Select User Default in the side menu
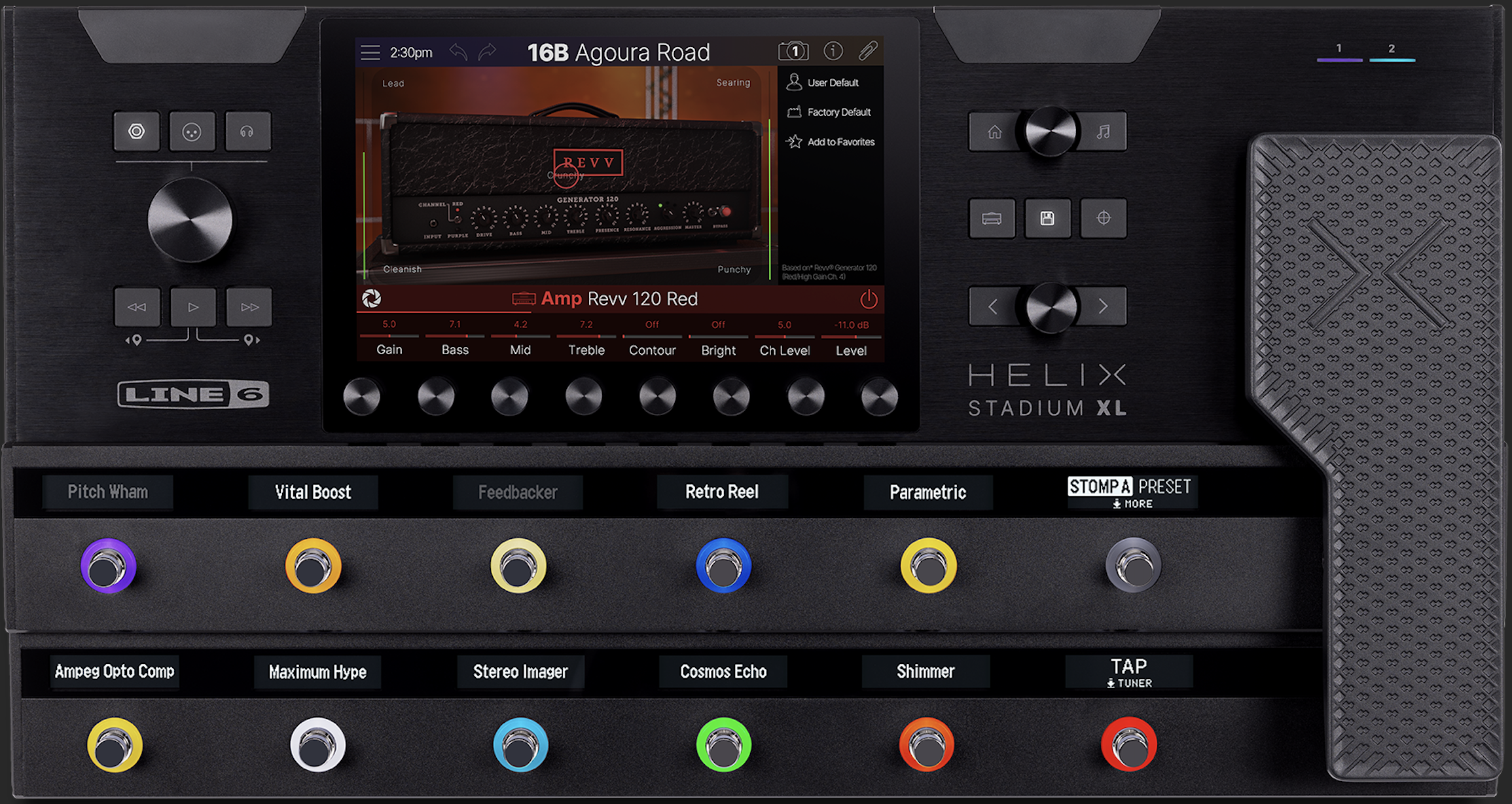 pyautogui.click(x=823, y=82)
